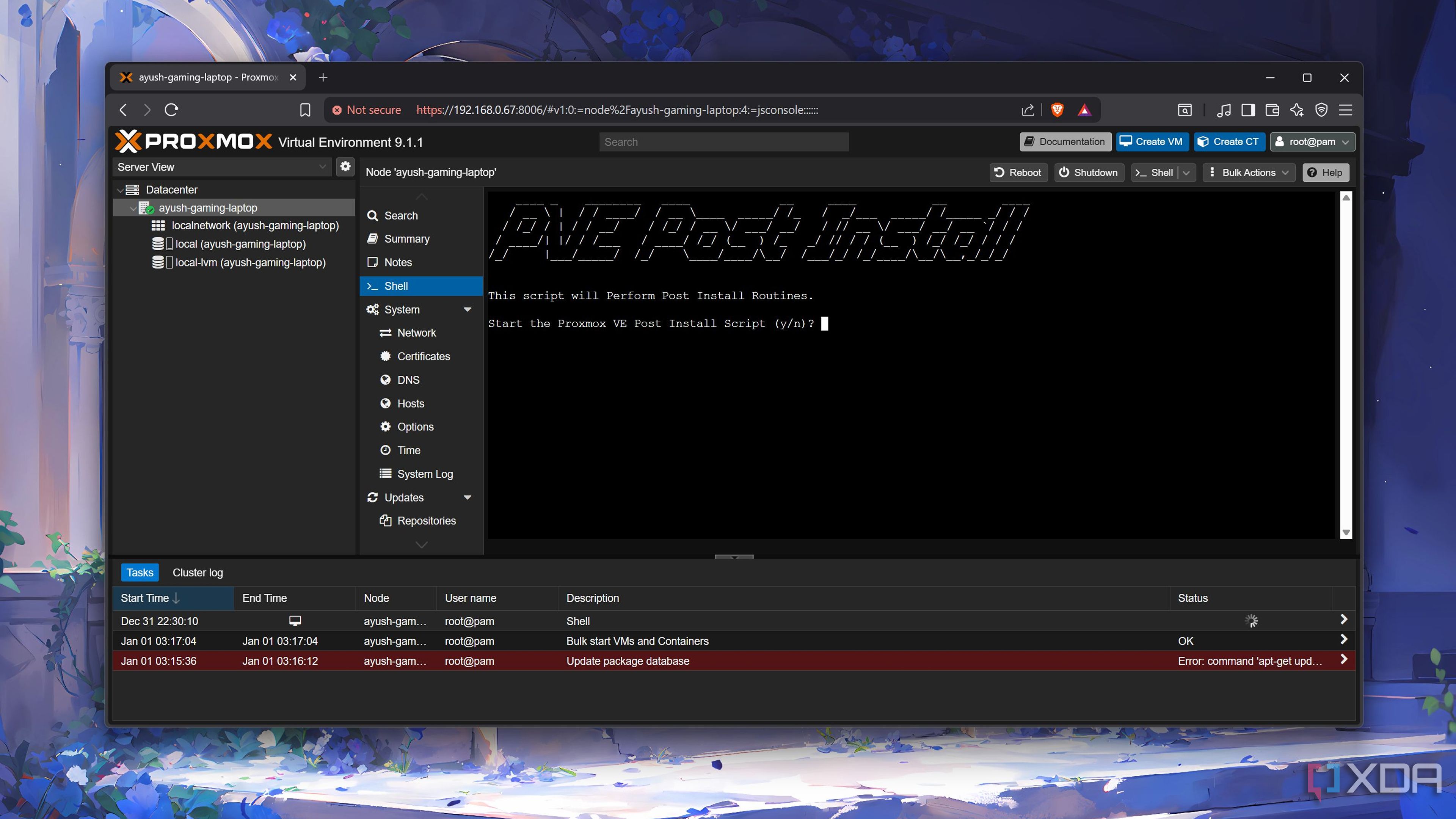Switch to the Cluster log tab

pos(198,573)
